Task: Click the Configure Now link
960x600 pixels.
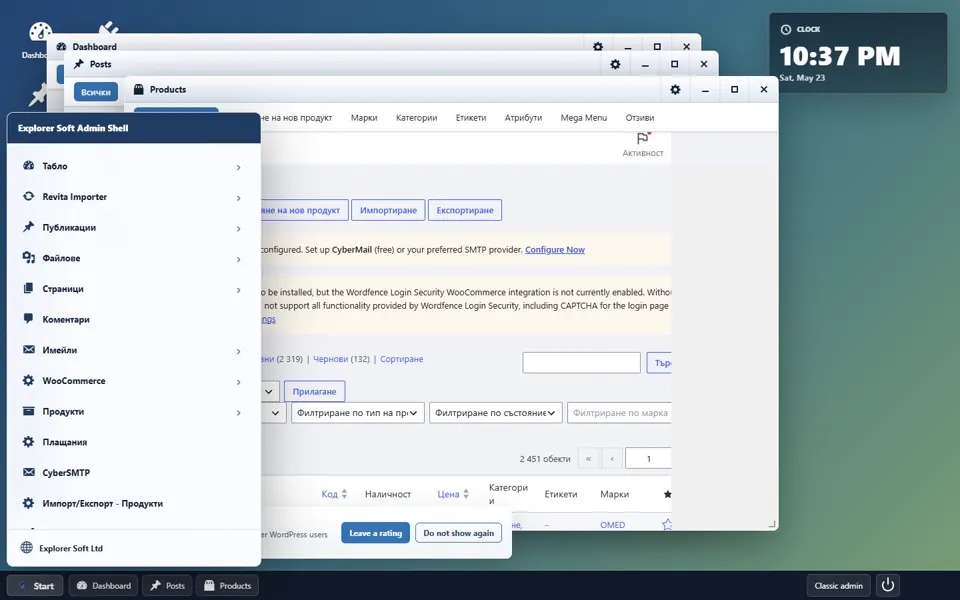Action: click(x=555, y=249)
